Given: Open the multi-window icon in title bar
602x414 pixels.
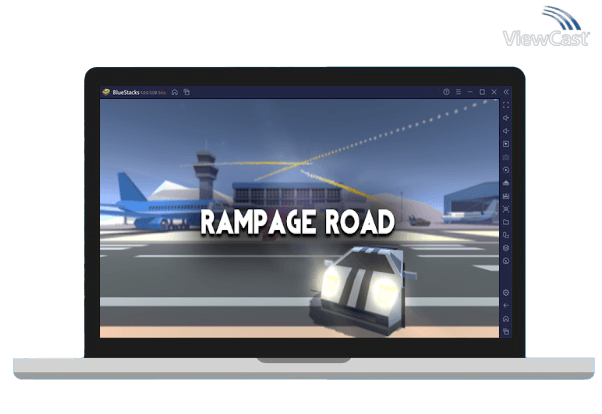Looking at the screenshot, I should point(187,92).
